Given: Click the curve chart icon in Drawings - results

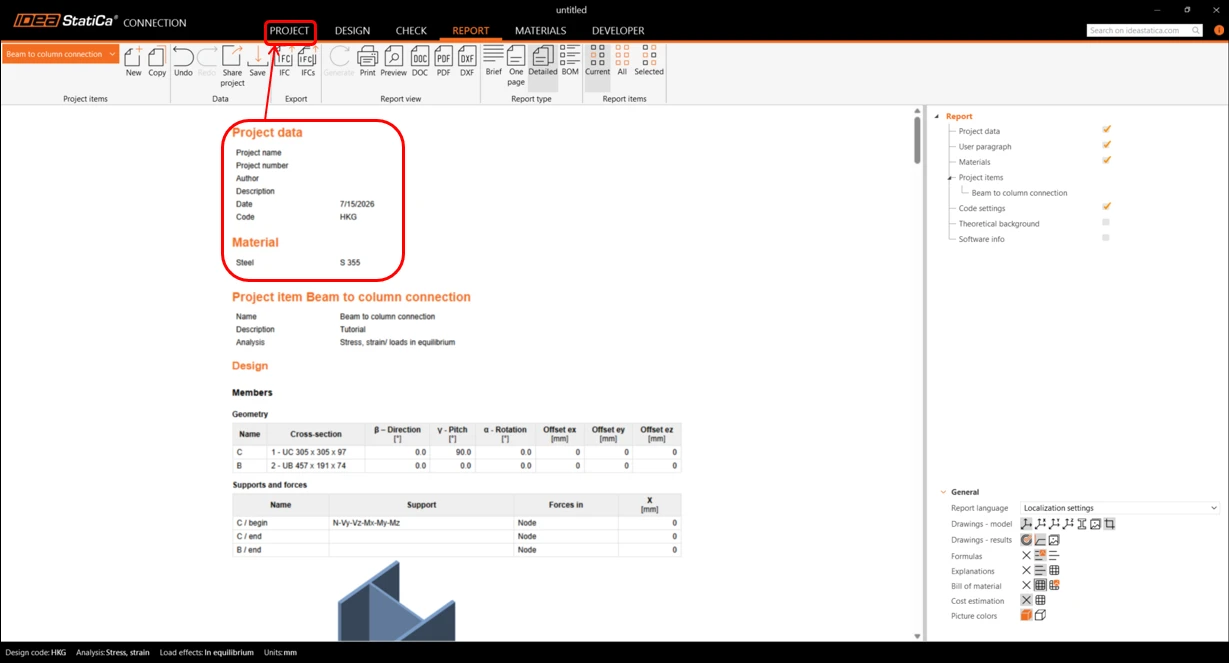Looking at the screenshot, I should [1040, 540].
